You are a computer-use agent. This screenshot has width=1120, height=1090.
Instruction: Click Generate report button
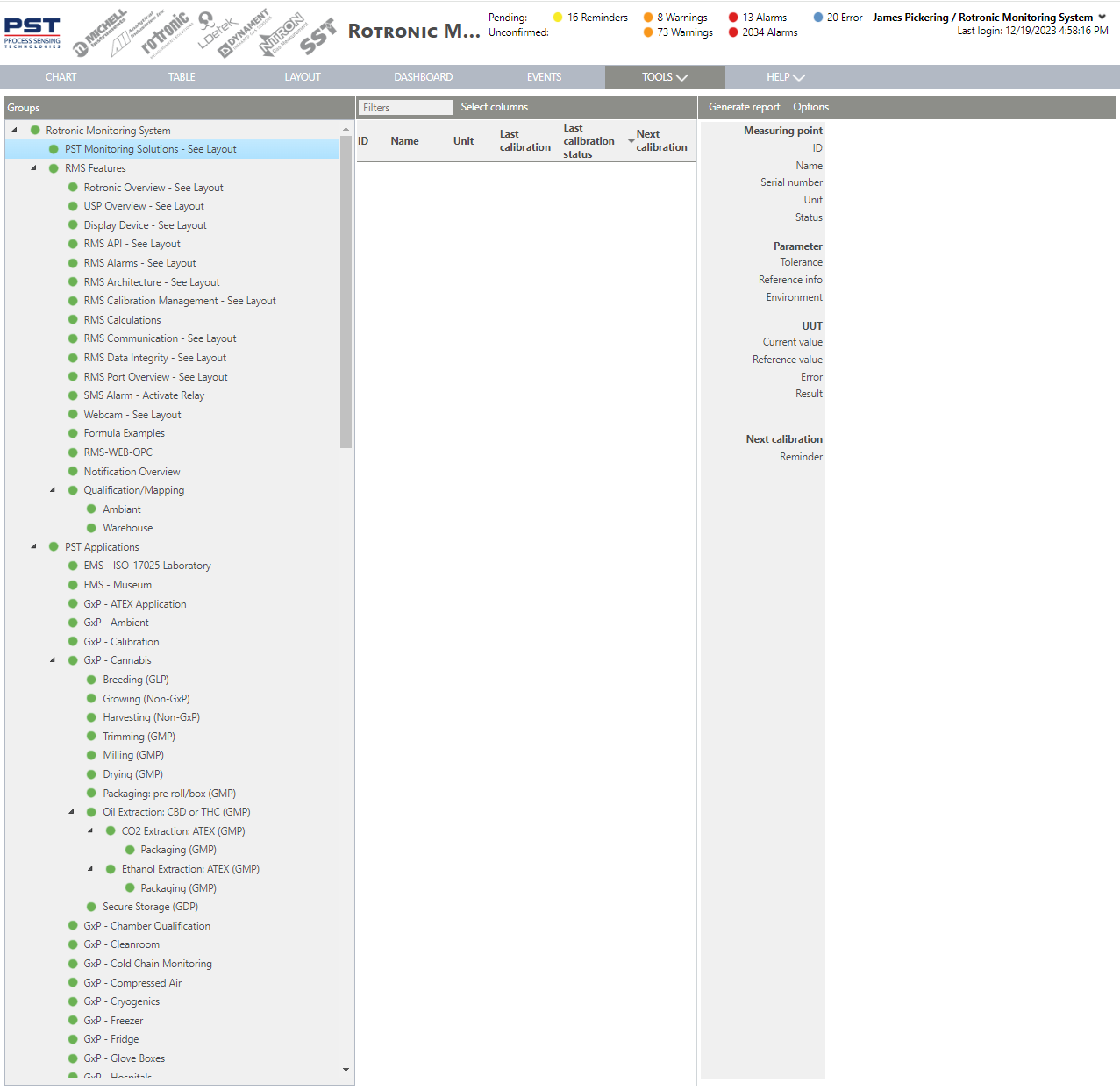point(745,107)
